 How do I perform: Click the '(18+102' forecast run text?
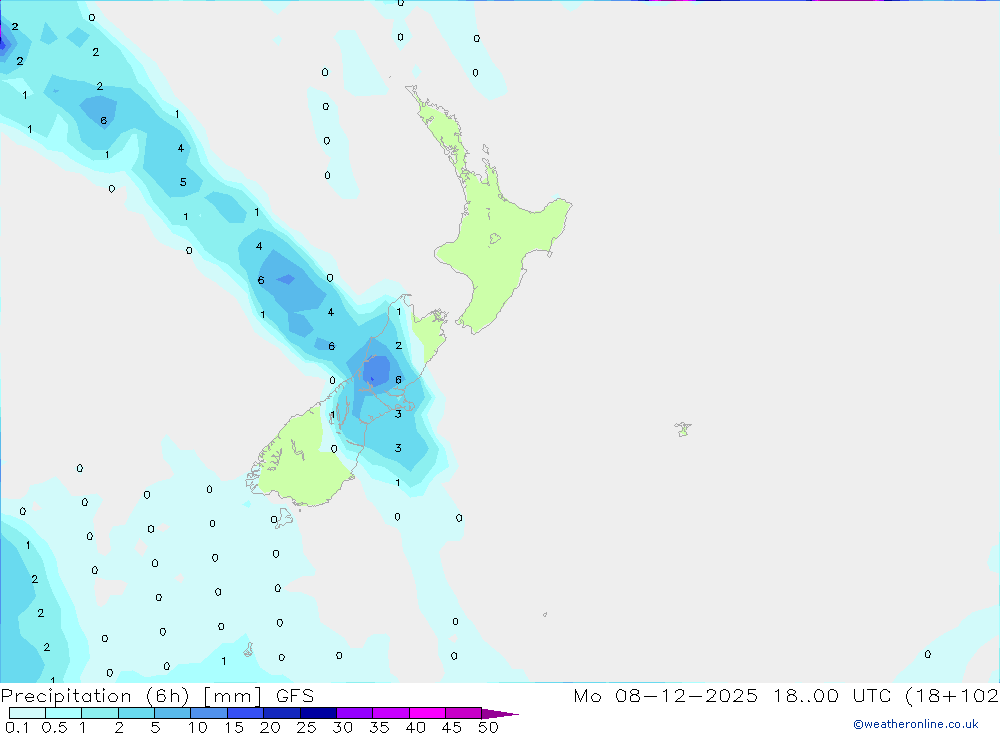click(x=952, y=696)
